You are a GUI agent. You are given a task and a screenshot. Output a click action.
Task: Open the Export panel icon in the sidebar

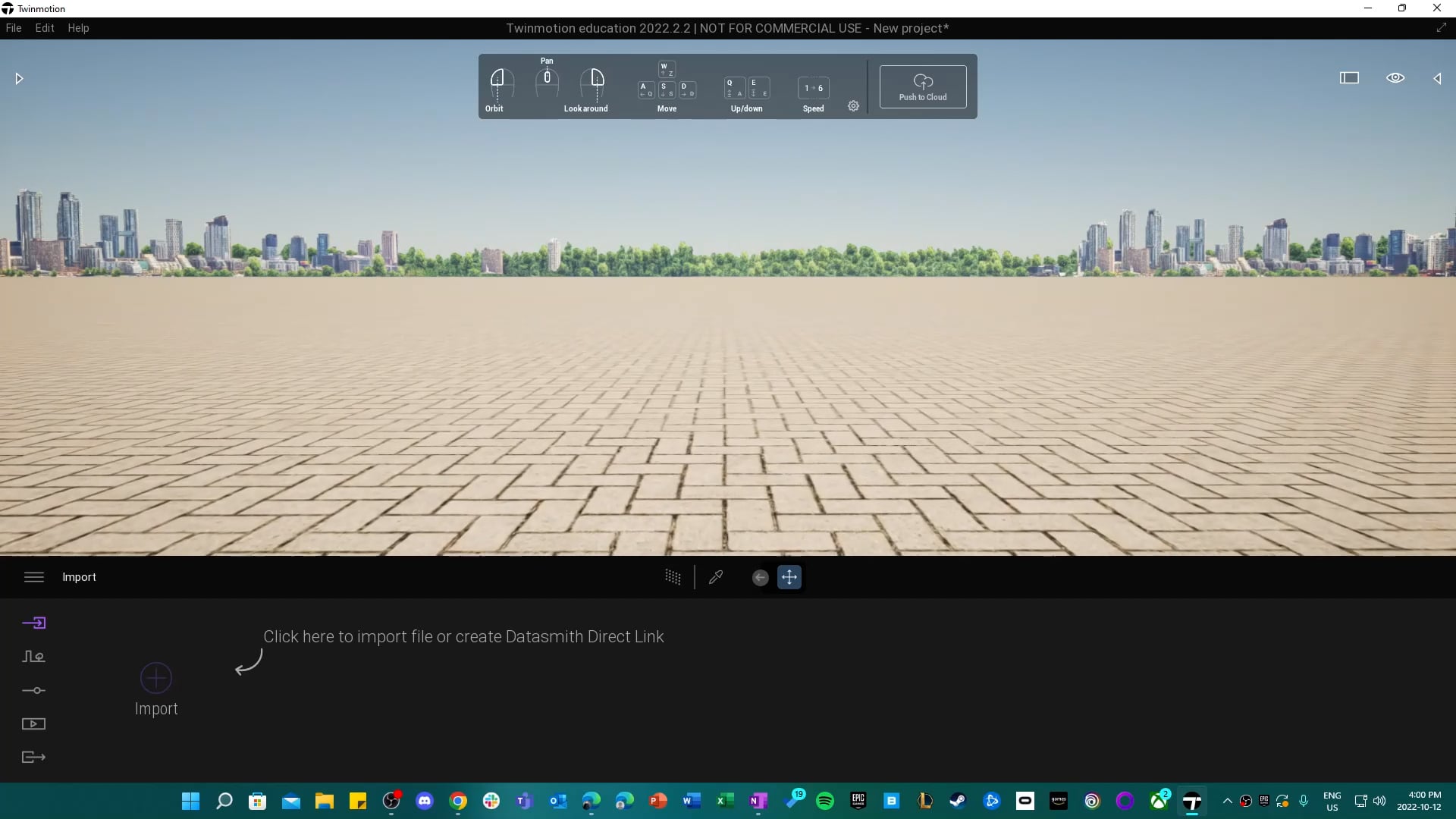point(34,757)
